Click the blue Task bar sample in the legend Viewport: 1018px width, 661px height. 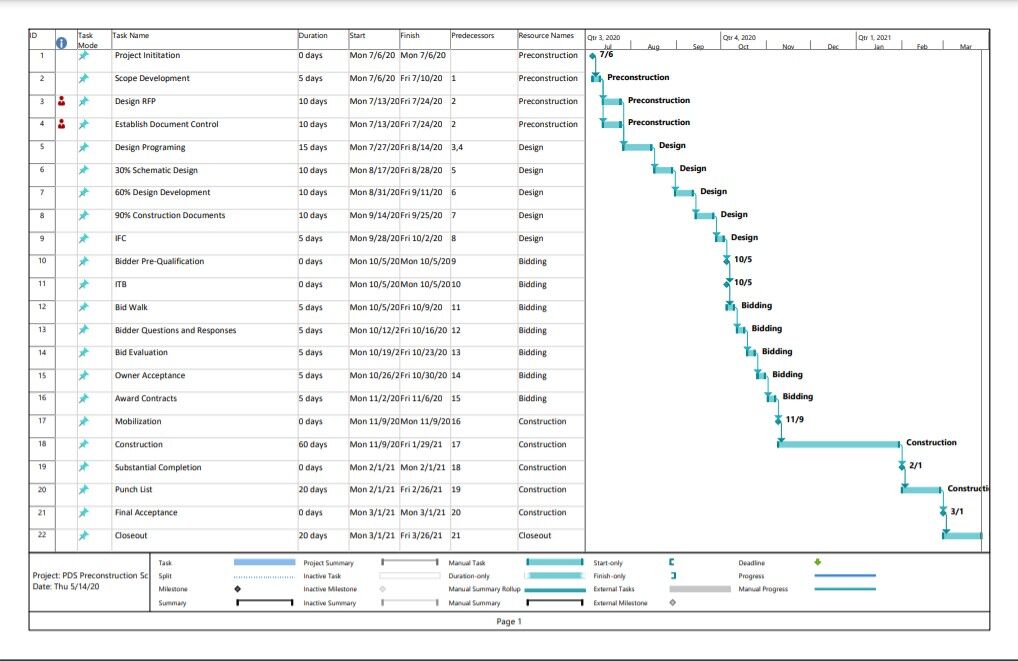[264, 562]
